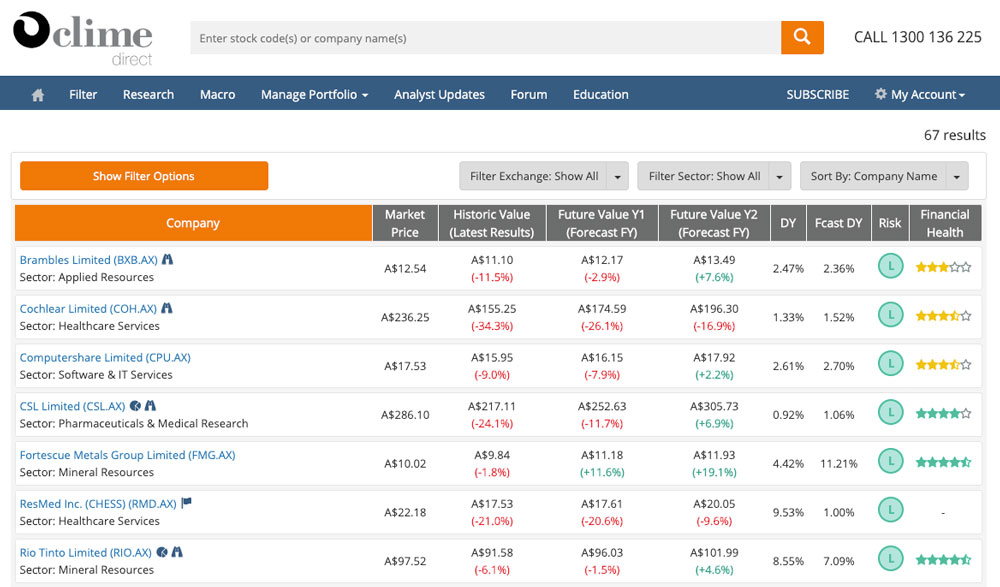This screenshot has width=1000, height=587.
Task: Click Fortescue financial health green stars
Action: pyautogui.click(x=943, y=462)
